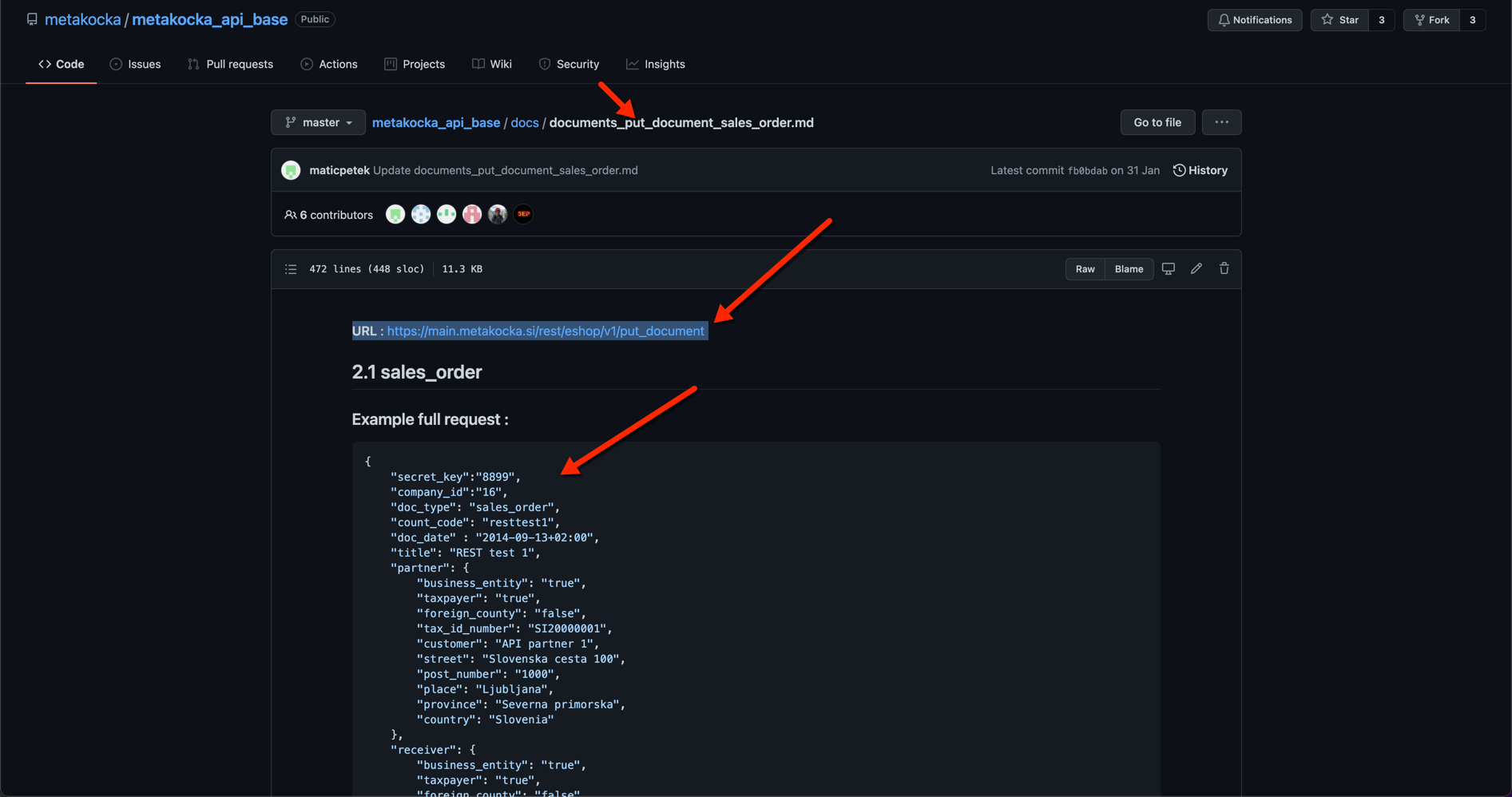Viewport: 1512px width, 797px height.
Task: Click the 2.1 sales_order heading
Action: pyautogui.click(x=417, y=372)
